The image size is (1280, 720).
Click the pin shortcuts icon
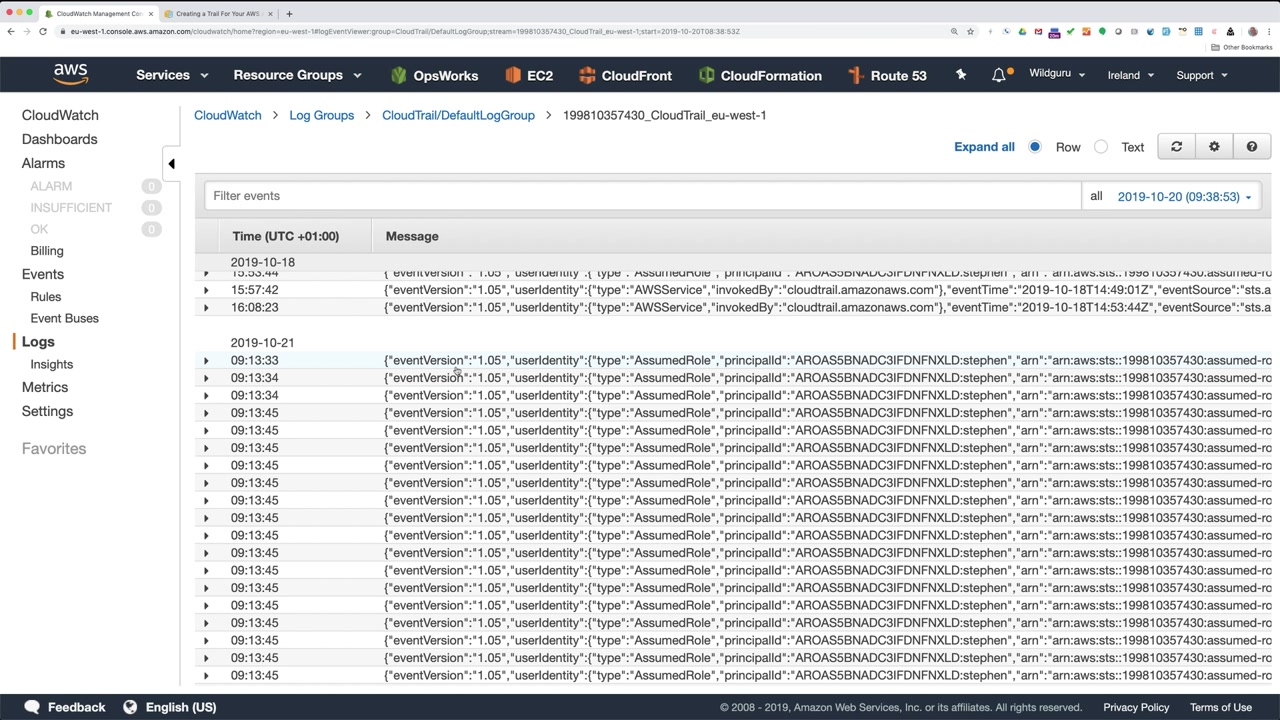point(961,75)
